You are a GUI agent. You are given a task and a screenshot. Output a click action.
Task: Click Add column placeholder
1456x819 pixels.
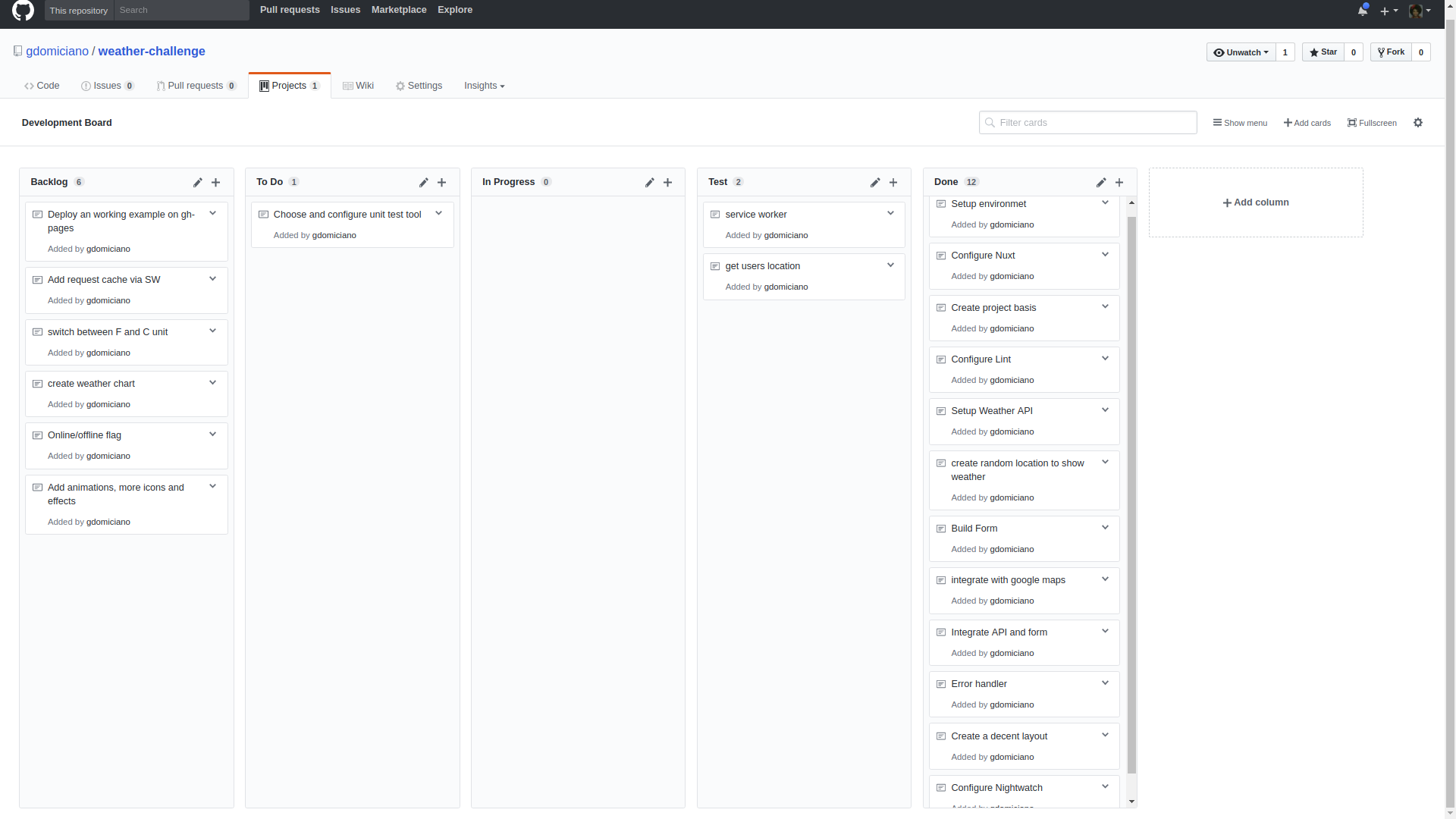click(x=1255, y=202)
